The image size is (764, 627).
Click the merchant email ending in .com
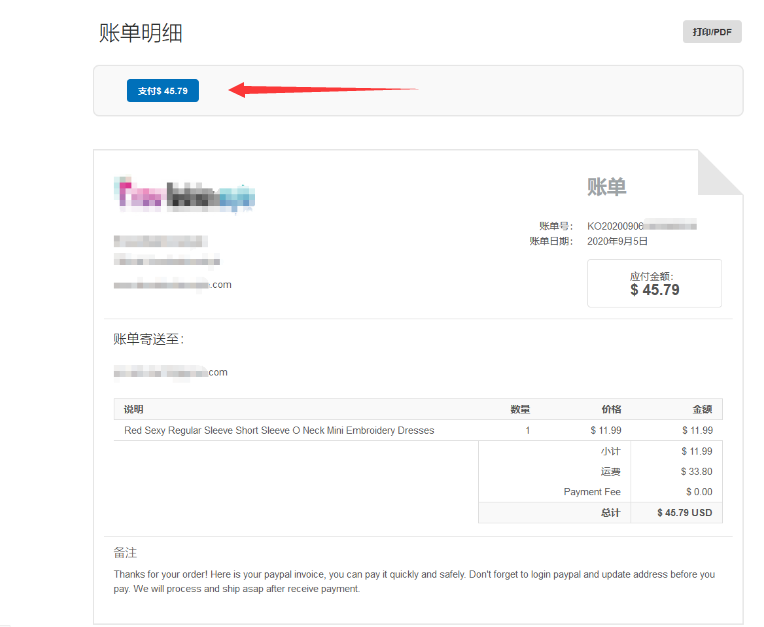tap(172, 285)
